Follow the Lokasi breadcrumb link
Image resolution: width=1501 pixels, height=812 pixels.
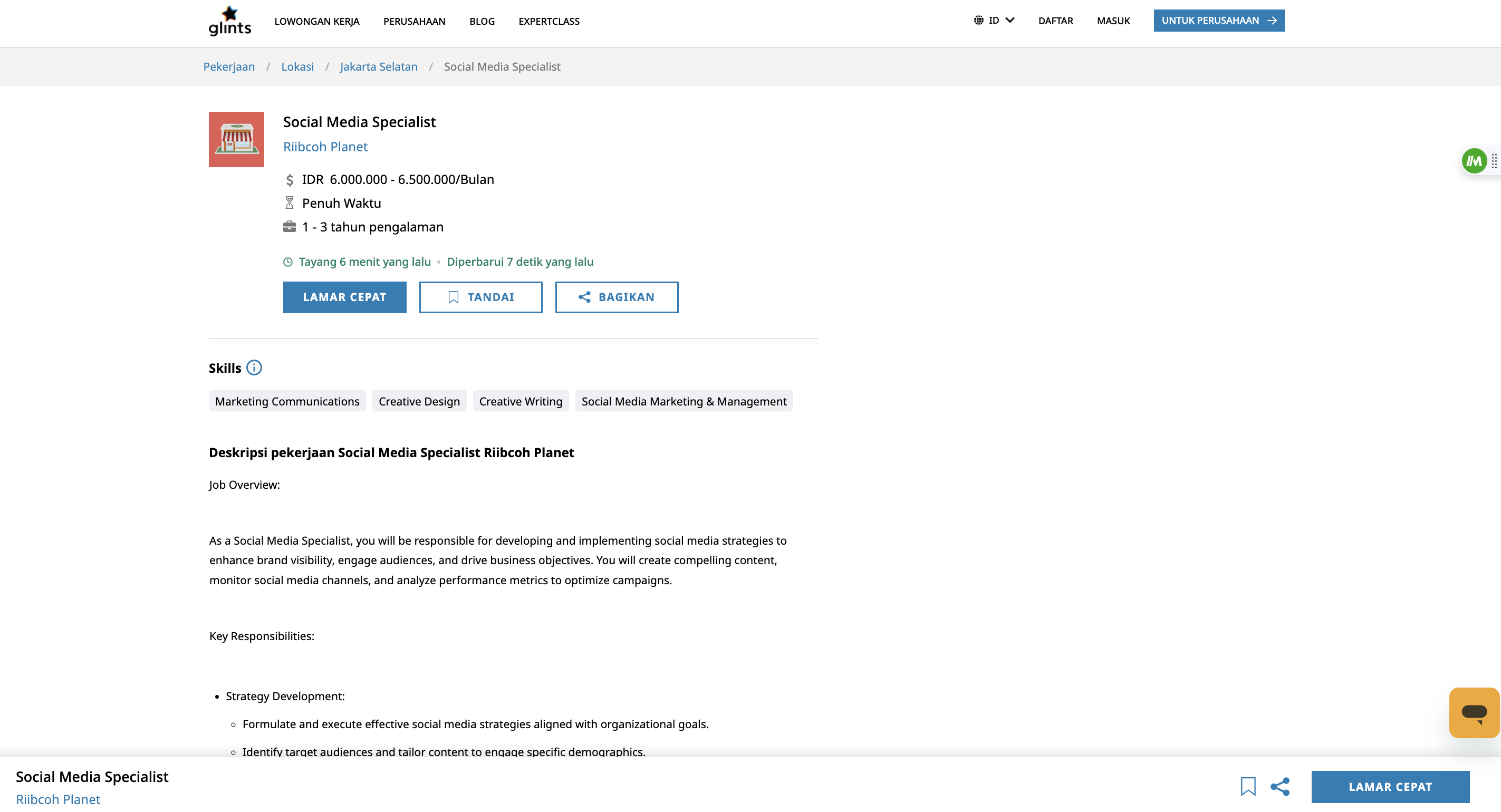[297, 66]
